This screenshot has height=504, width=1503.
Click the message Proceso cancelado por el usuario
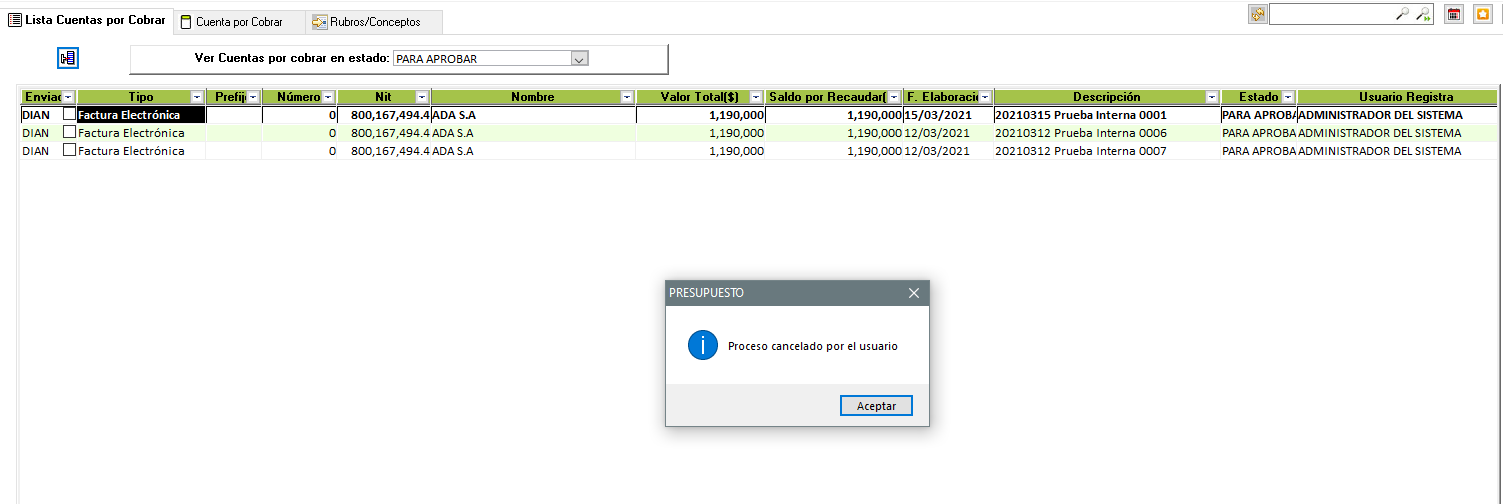coord(813,346)
